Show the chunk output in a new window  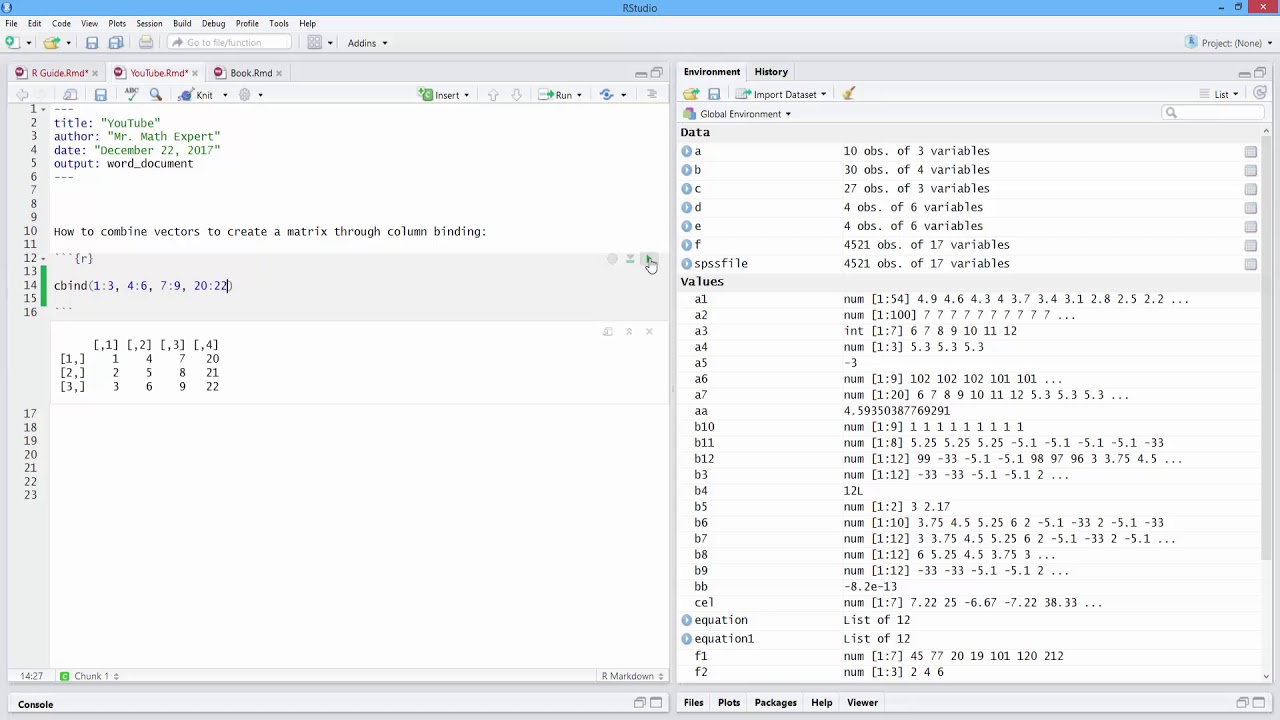[x=608, y=332]
